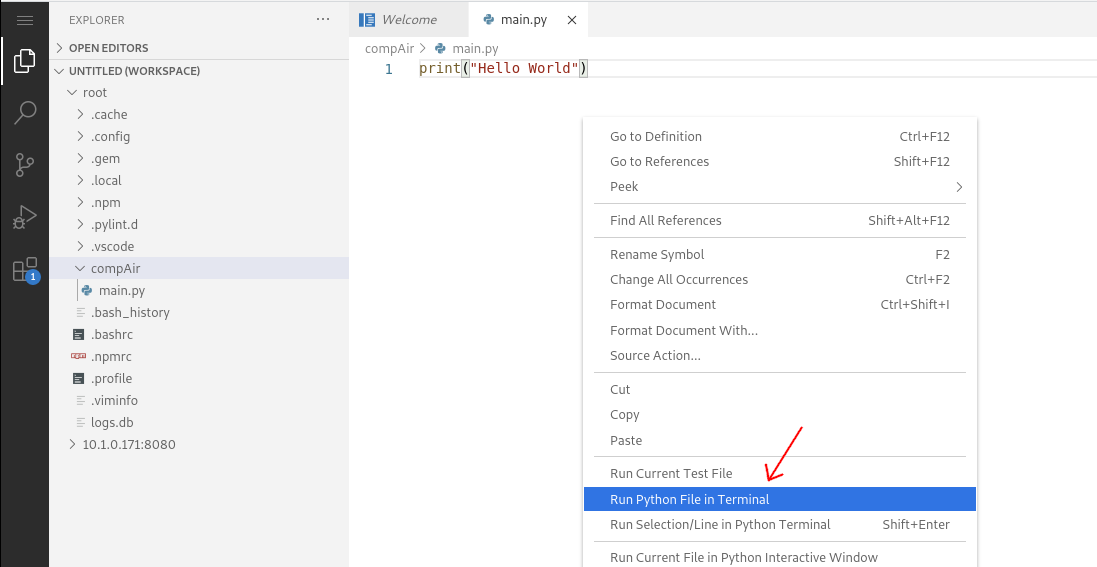The width and height of the screenshot is (1097, 567).
Task: Open the Source Control view
Action: 24,165
